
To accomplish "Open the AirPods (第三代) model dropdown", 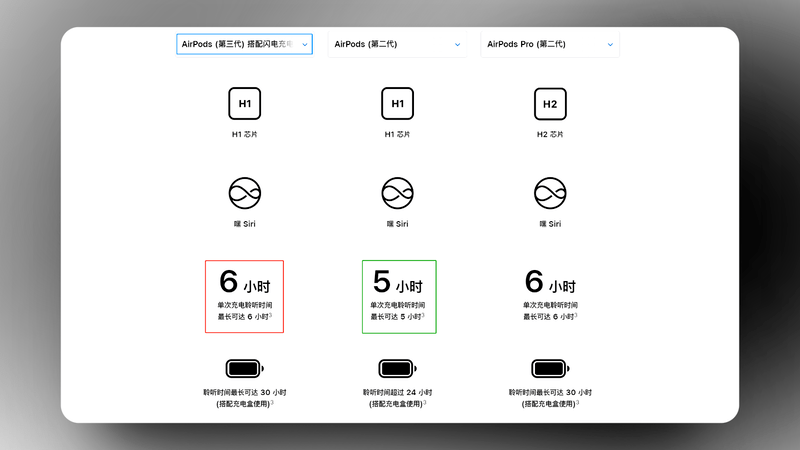I will point(244,44).
